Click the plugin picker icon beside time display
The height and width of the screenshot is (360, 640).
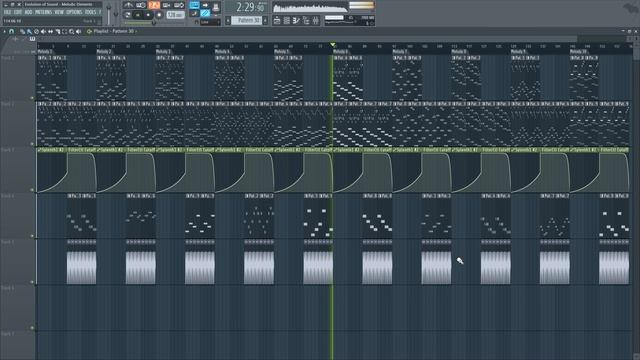pos(216,7)
